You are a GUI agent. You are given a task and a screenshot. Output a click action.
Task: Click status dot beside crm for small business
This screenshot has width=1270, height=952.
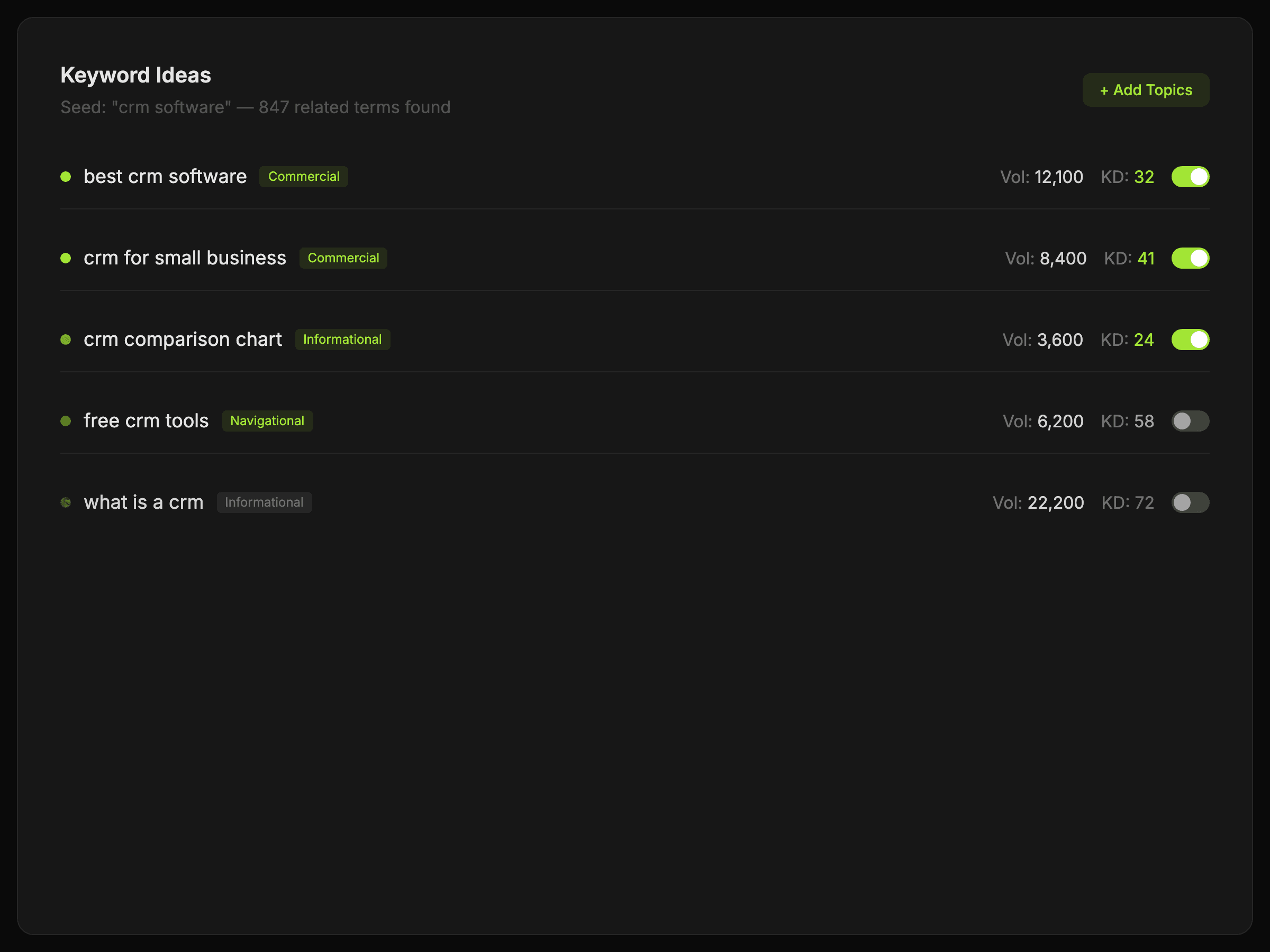66,258
